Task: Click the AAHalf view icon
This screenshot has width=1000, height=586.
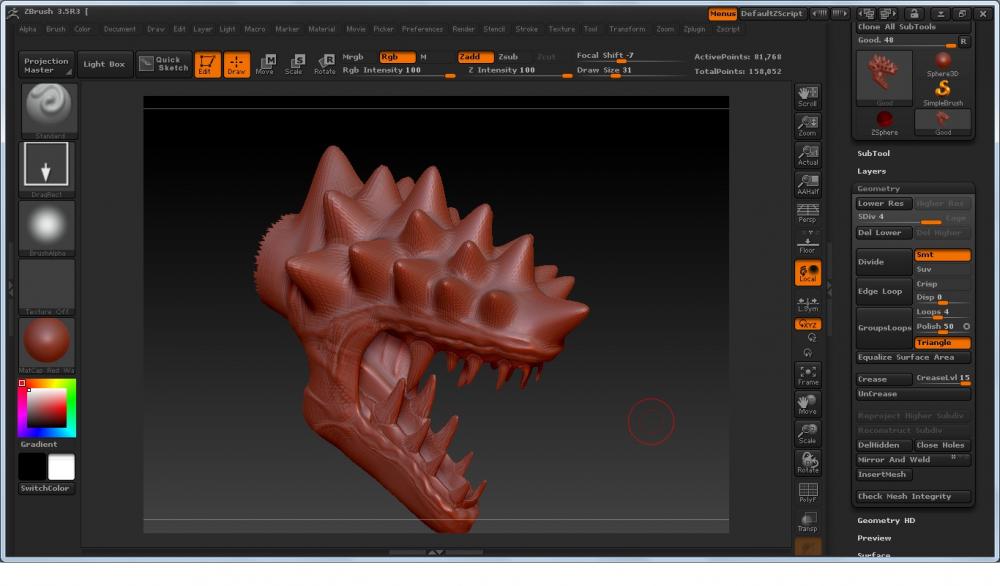Action: pos(807,184)
